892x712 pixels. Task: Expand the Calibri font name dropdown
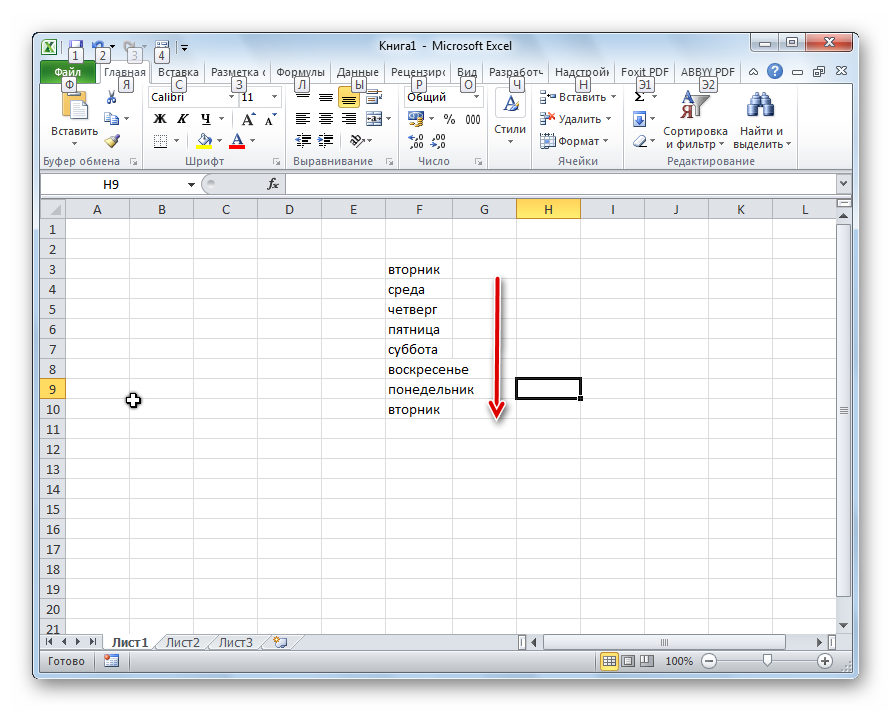[x=231, y=98]
